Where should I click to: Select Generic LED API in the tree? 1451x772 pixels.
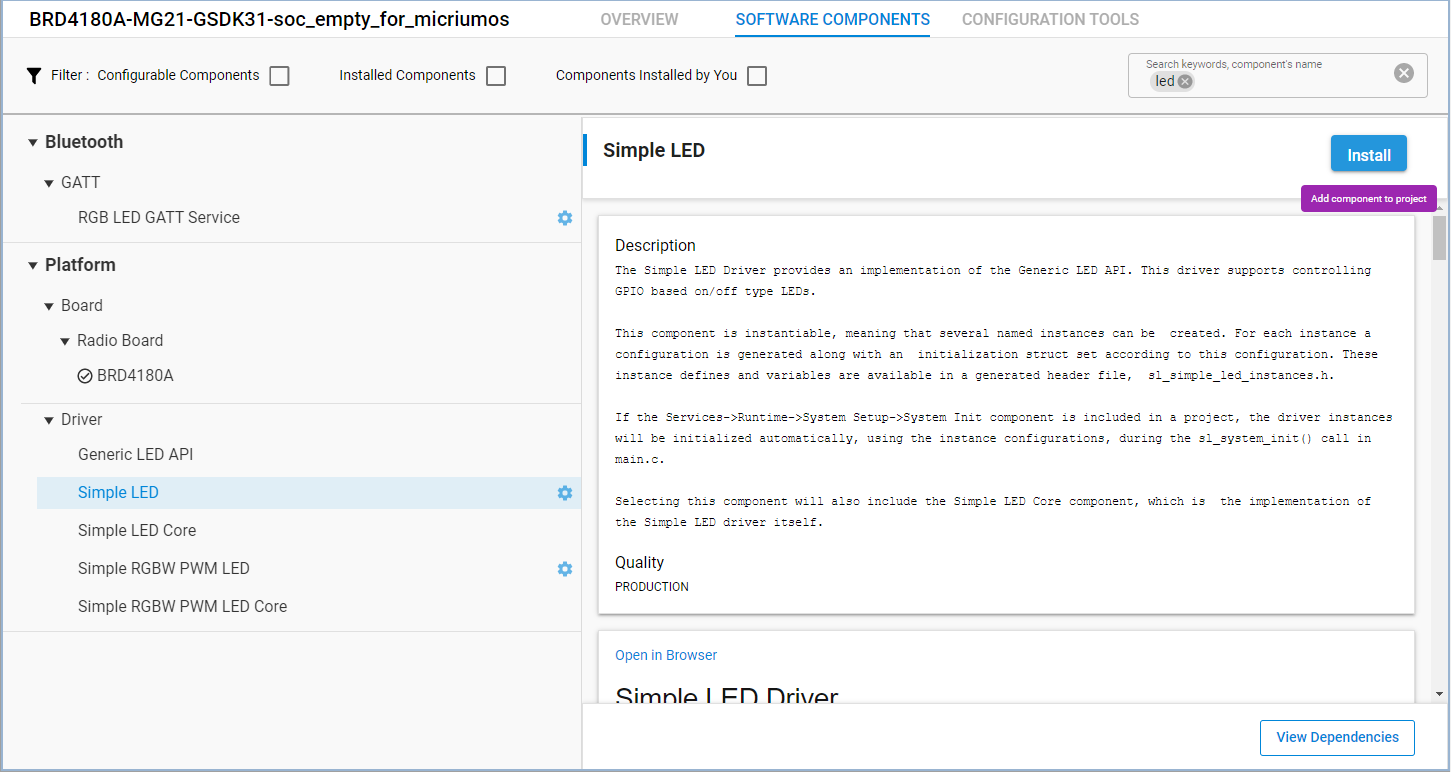[135, 454]
